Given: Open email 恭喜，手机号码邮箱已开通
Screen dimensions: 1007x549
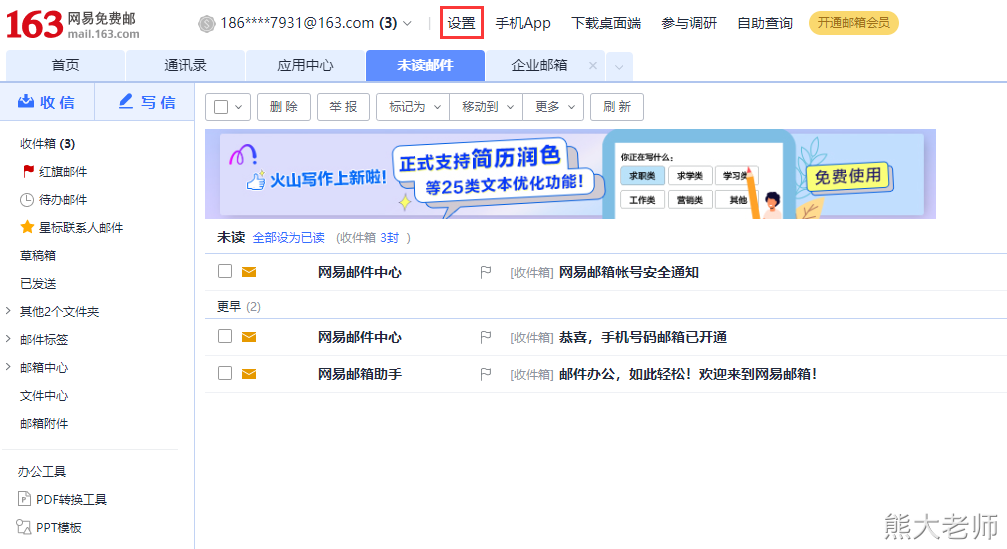Looking at the screenshot, I should 643,337.
